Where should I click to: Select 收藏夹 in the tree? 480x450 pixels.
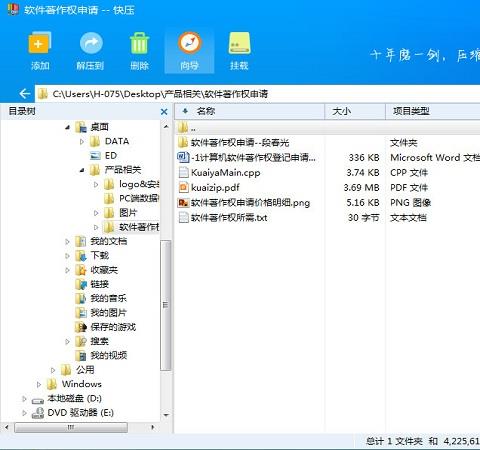[x=104, y=270]
